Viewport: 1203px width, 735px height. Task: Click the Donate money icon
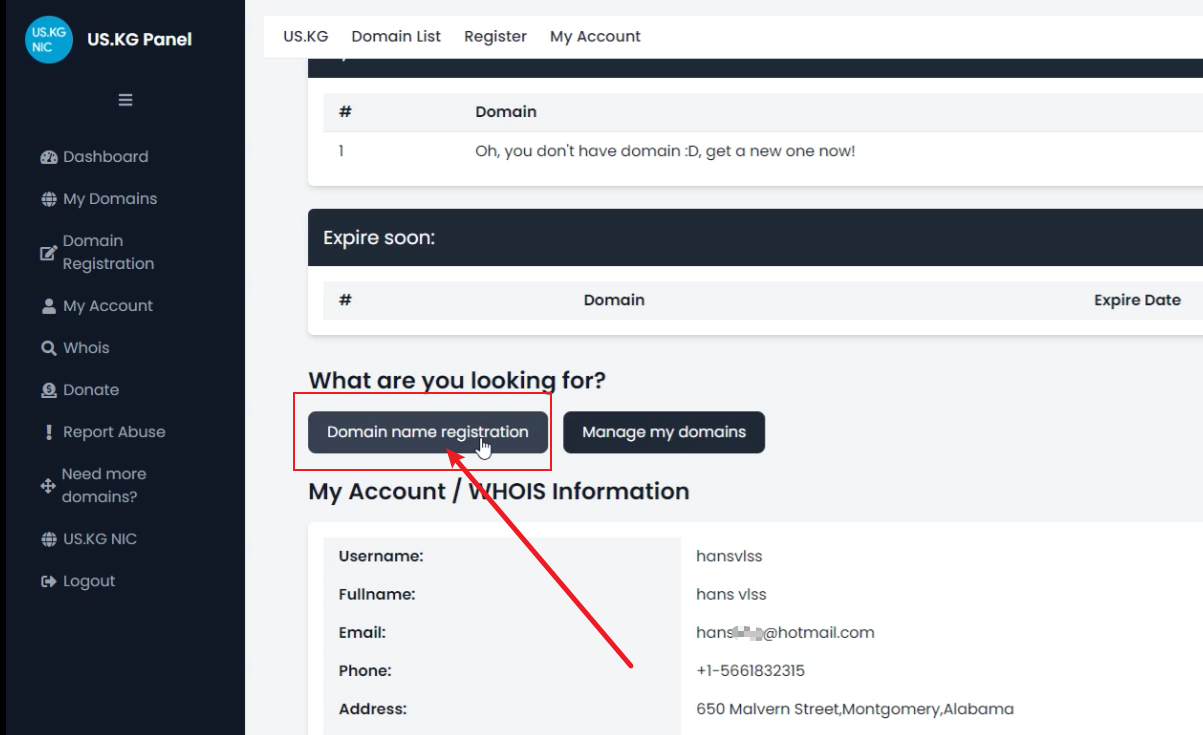(x=49, y=390)
